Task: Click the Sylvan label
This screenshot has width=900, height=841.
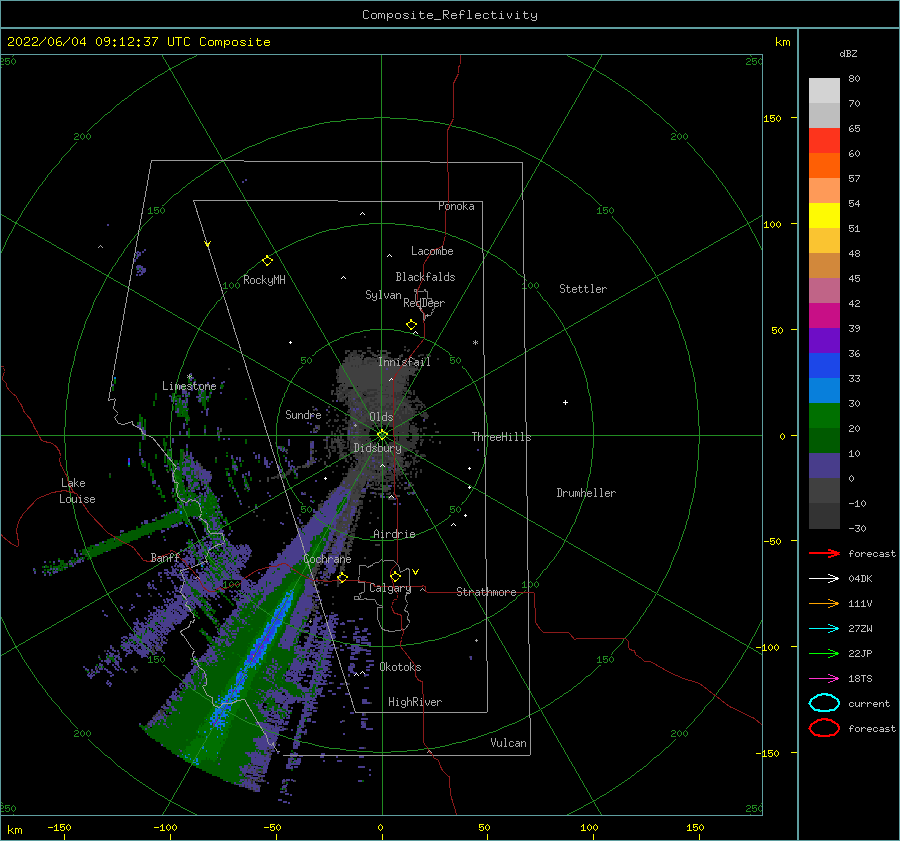Action: pos(383,295)
